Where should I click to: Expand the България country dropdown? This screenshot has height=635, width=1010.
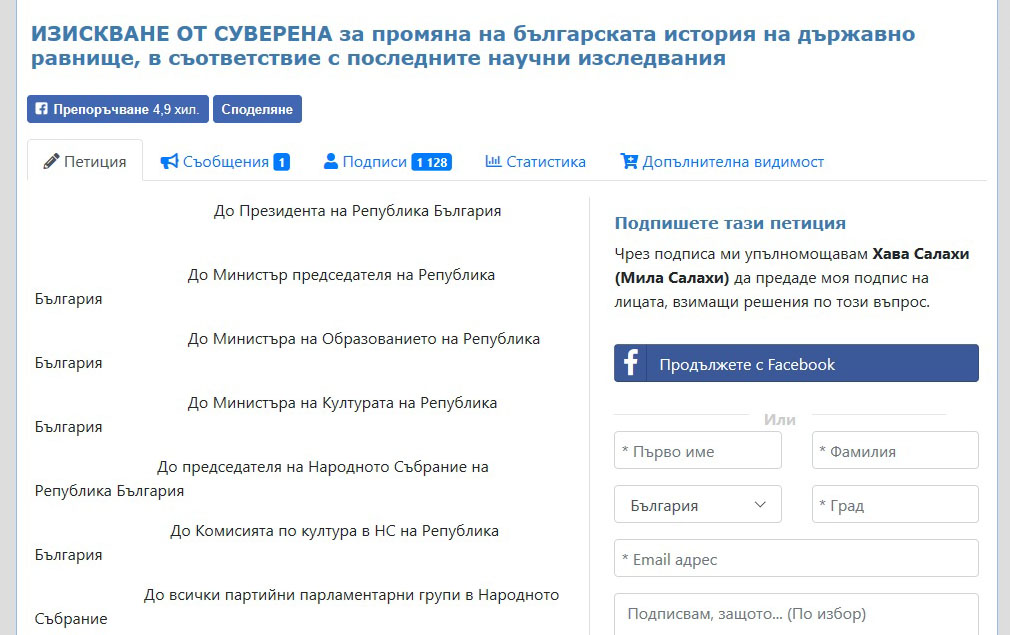point(697,505)
